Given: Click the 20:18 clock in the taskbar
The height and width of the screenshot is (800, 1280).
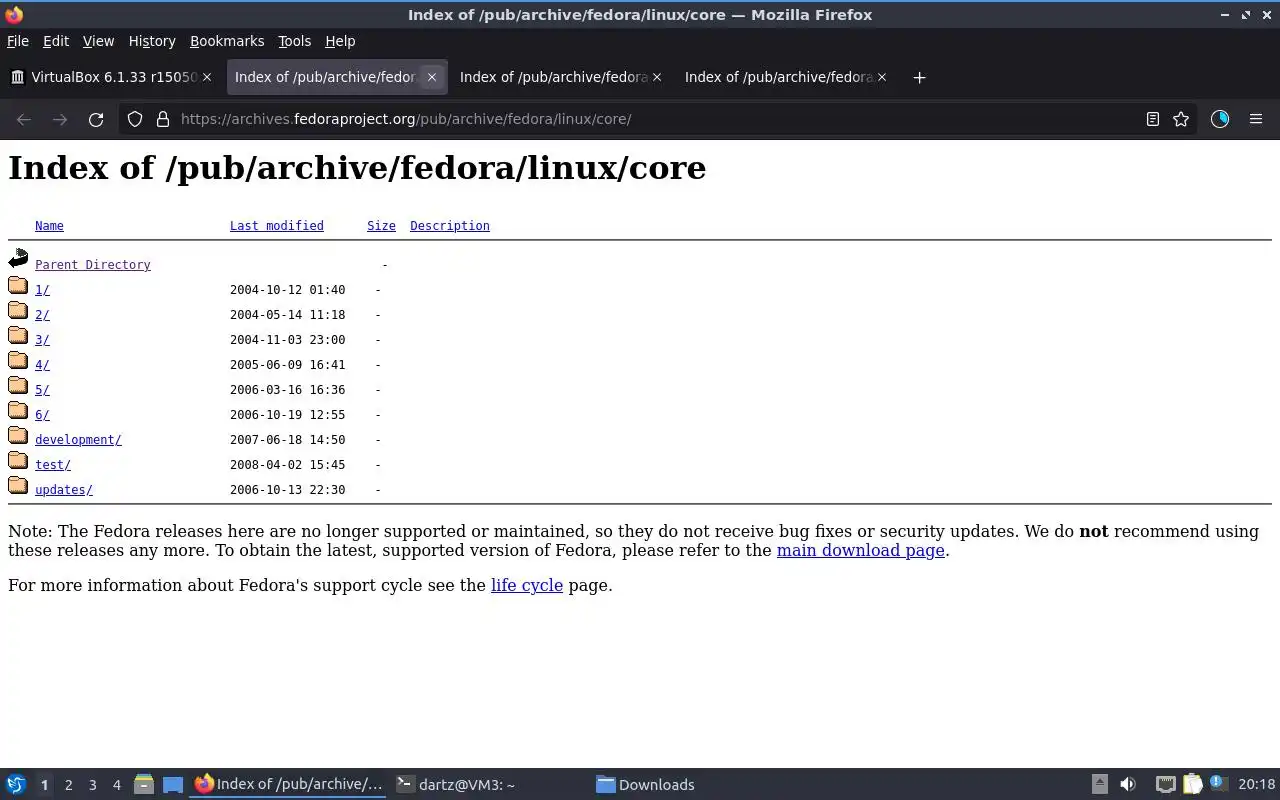Looking at the screenshot, I should 1257,785.
